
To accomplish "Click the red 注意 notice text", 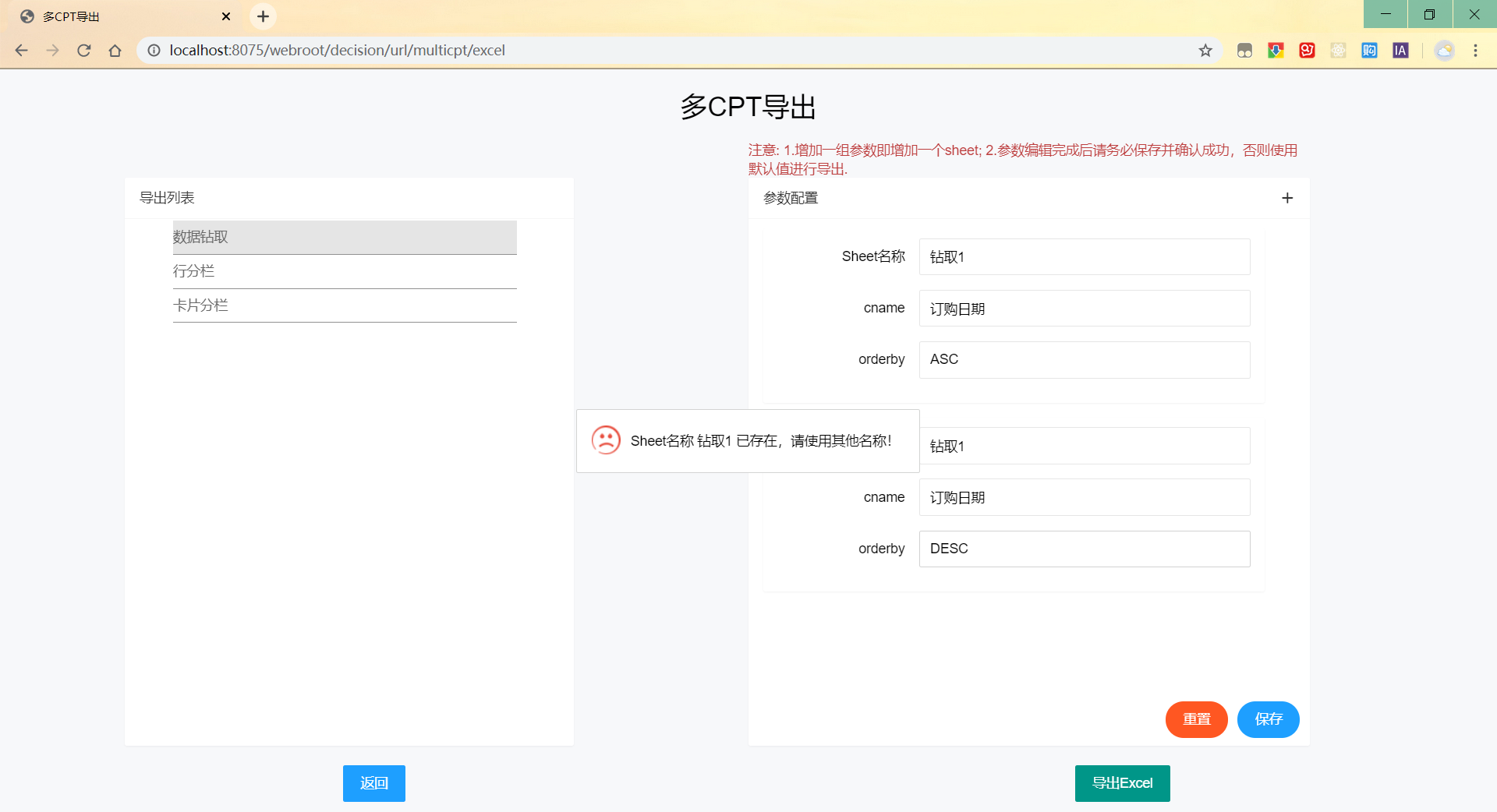I will point(1023,159).
